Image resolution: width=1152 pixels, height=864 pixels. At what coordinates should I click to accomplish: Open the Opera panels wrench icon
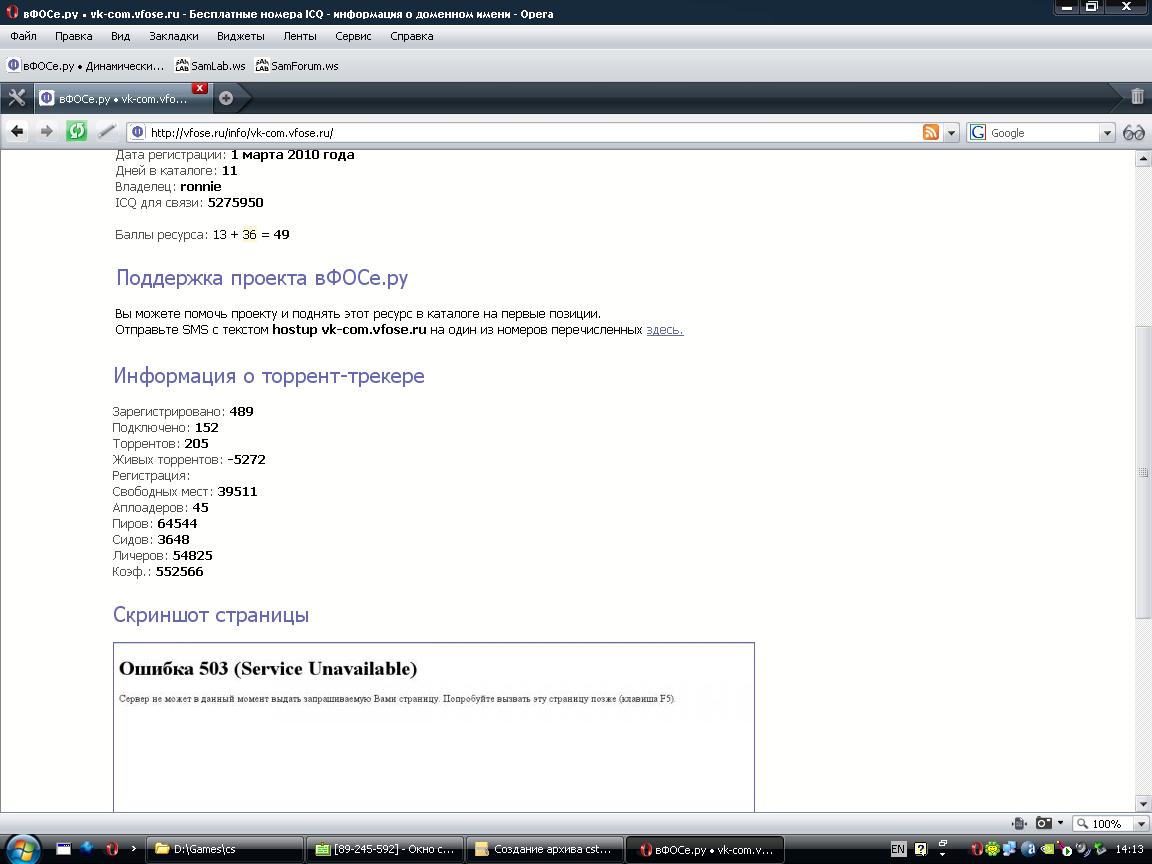coord(16,98)
